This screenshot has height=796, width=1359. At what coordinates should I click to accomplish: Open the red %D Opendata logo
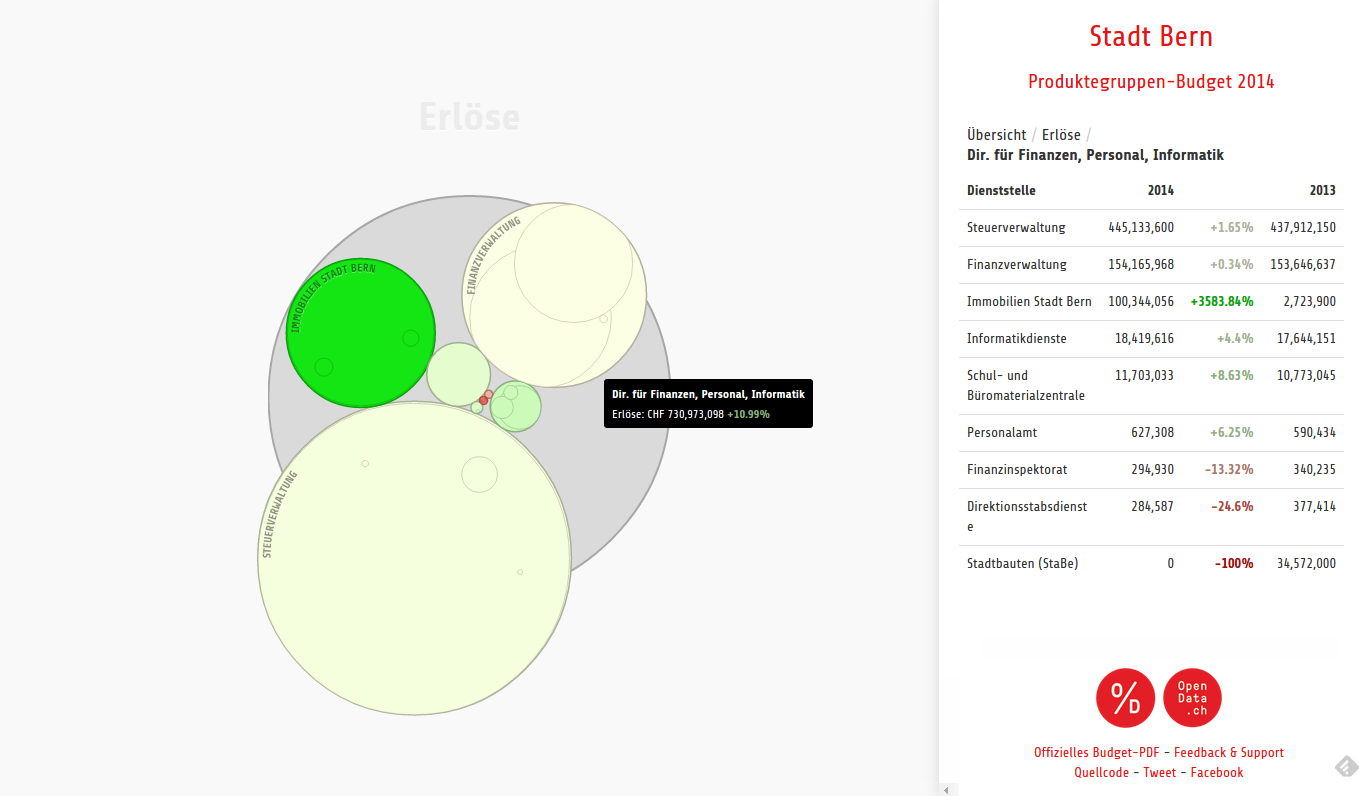click(1126, 697)
